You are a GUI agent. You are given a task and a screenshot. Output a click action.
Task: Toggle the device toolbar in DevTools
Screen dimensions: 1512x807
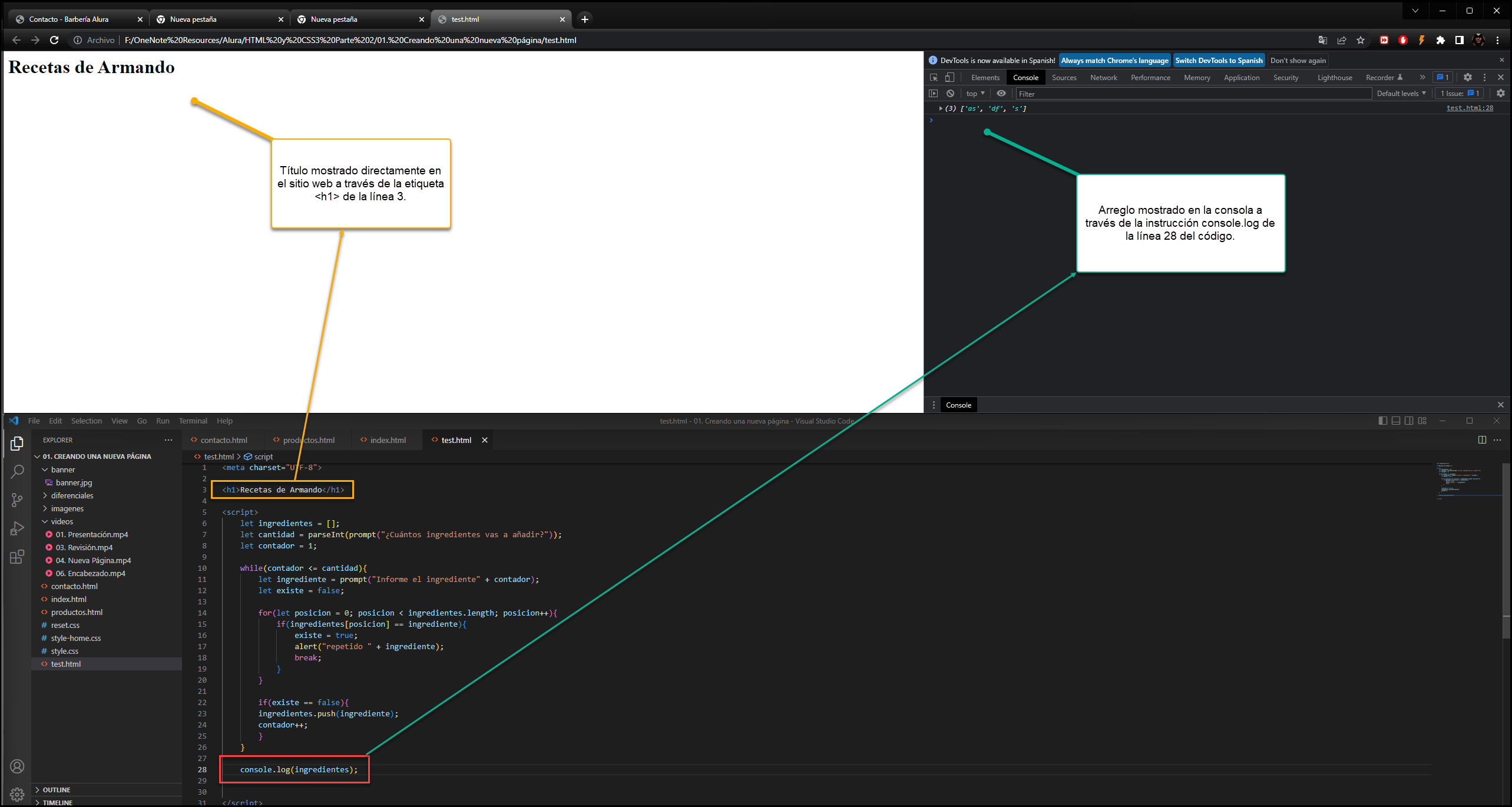tap(949, 77)
